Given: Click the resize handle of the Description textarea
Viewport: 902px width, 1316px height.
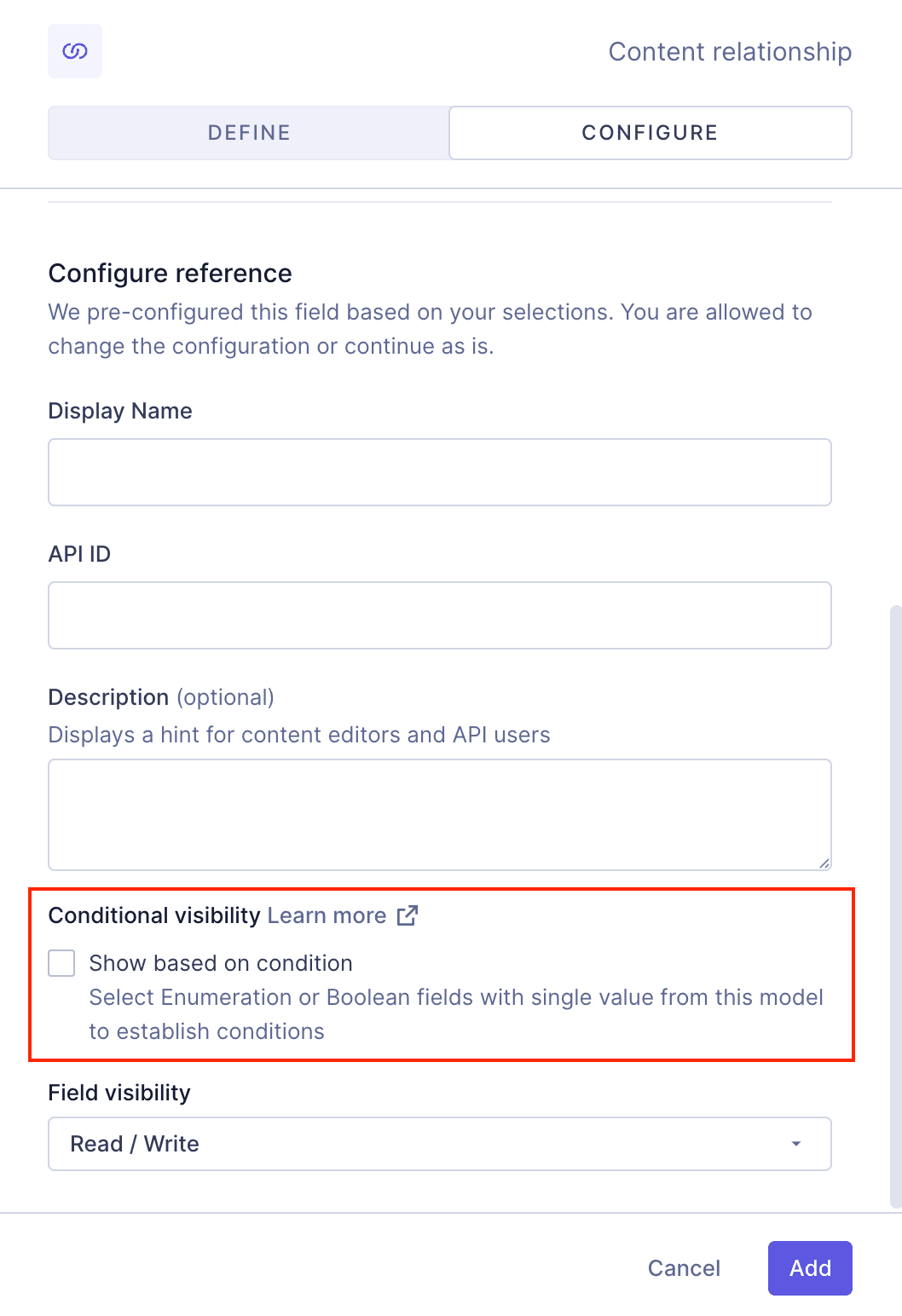Looking at the screenshot, I should pyautogui.click(x=824, y=863).
